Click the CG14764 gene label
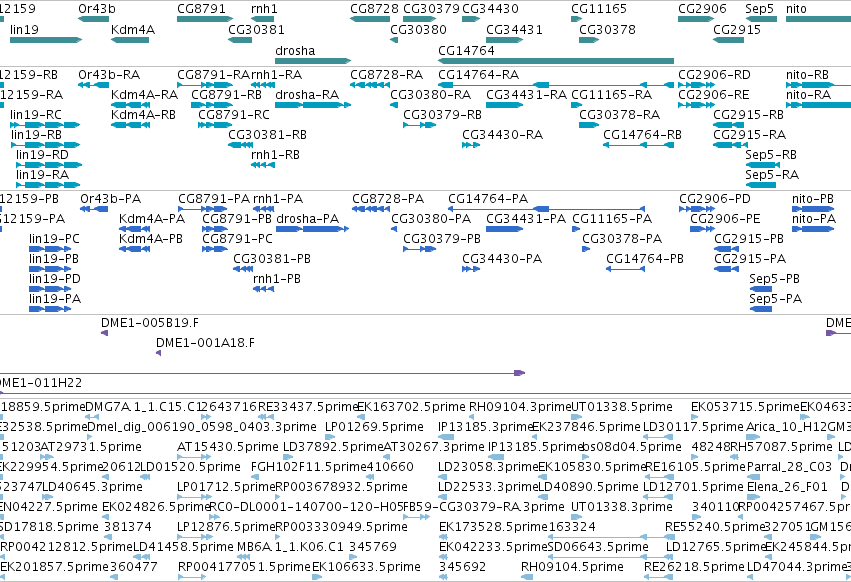The width and height of the screenshot is (851, 582). [x=466, y=50]
